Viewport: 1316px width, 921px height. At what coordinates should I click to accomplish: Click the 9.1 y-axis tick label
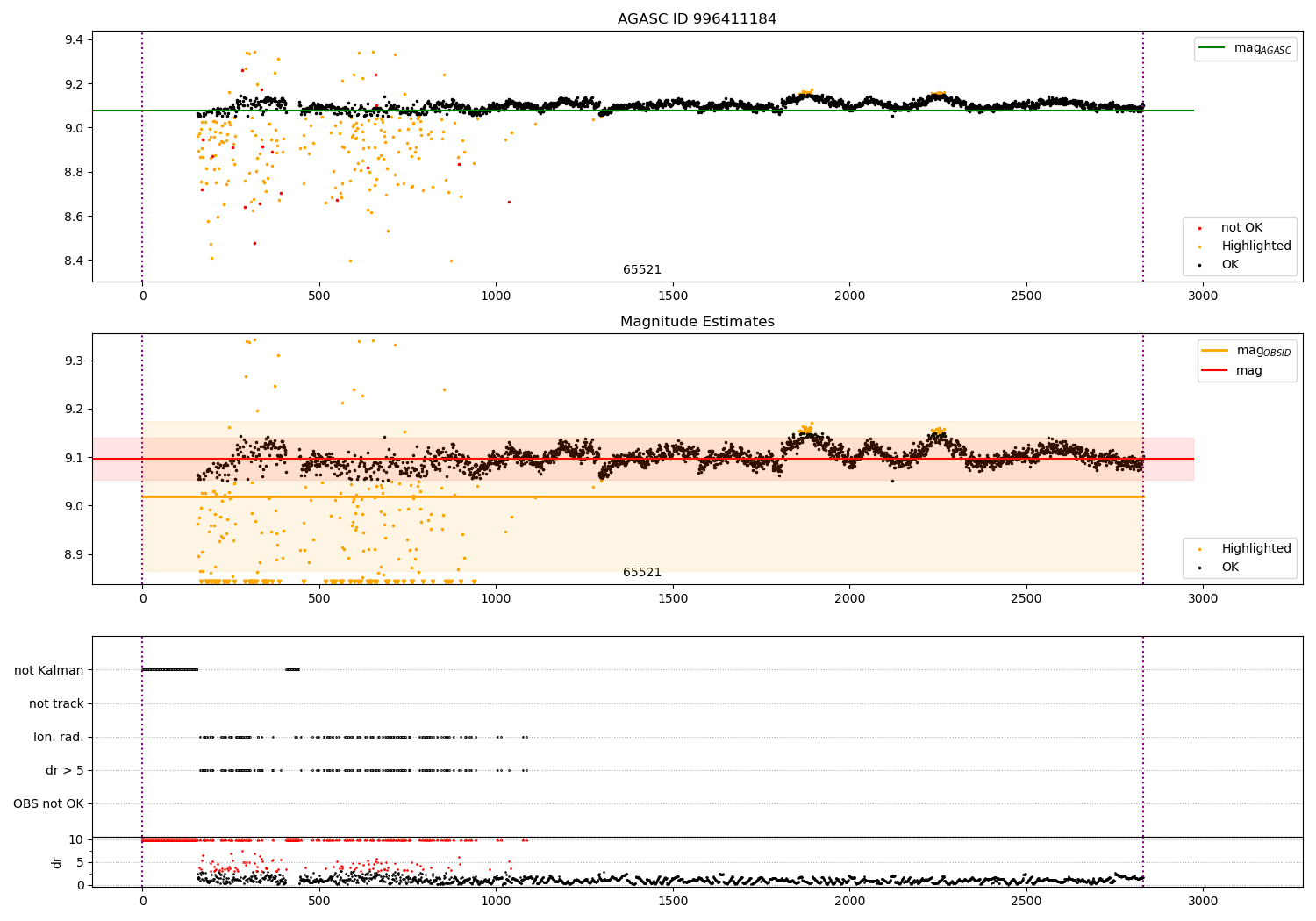point(74,458)
